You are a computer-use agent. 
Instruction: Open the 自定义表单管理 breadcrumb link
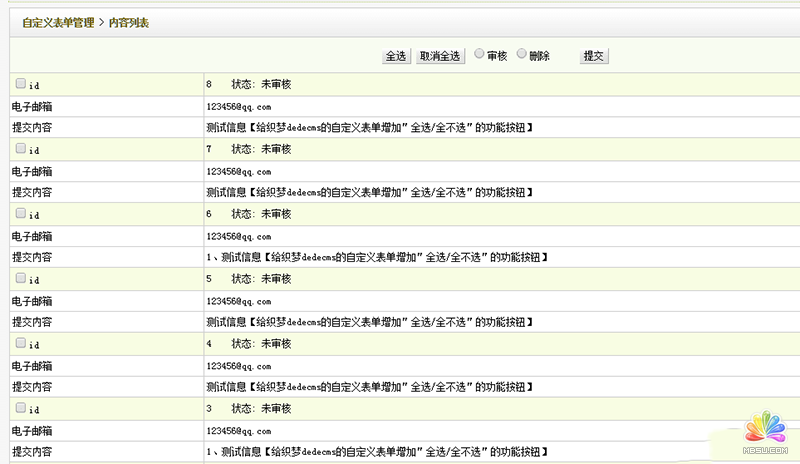tap(58, 22)
